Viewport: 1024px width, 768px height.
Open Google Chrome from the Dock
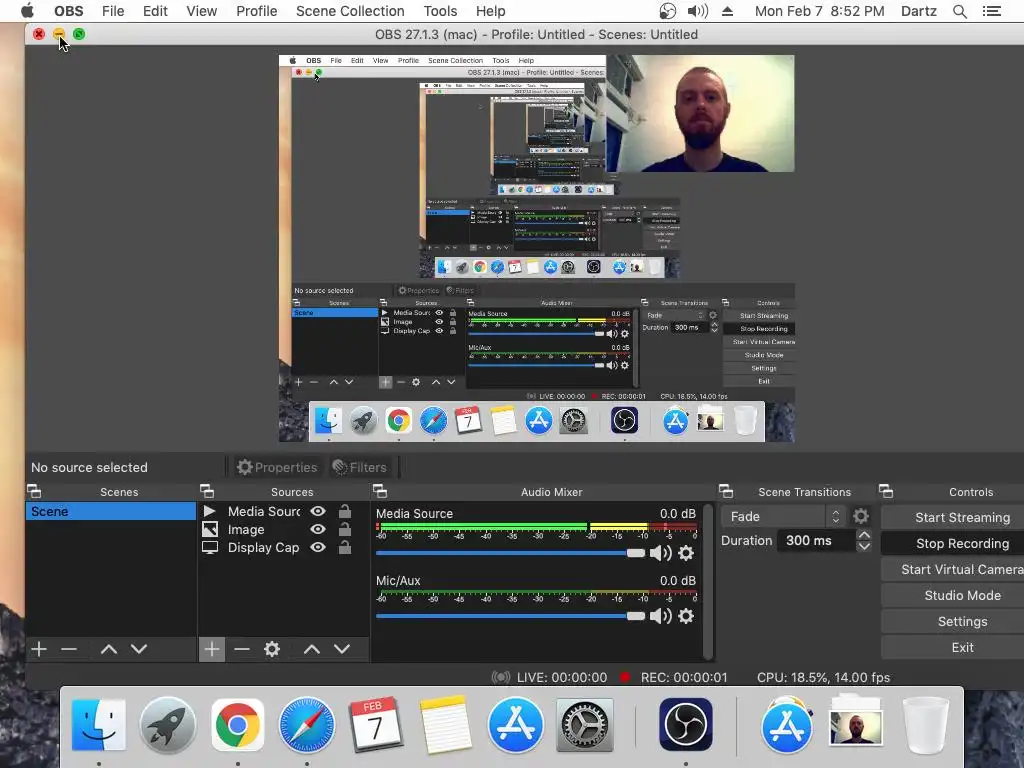click(x=238, y=725)
